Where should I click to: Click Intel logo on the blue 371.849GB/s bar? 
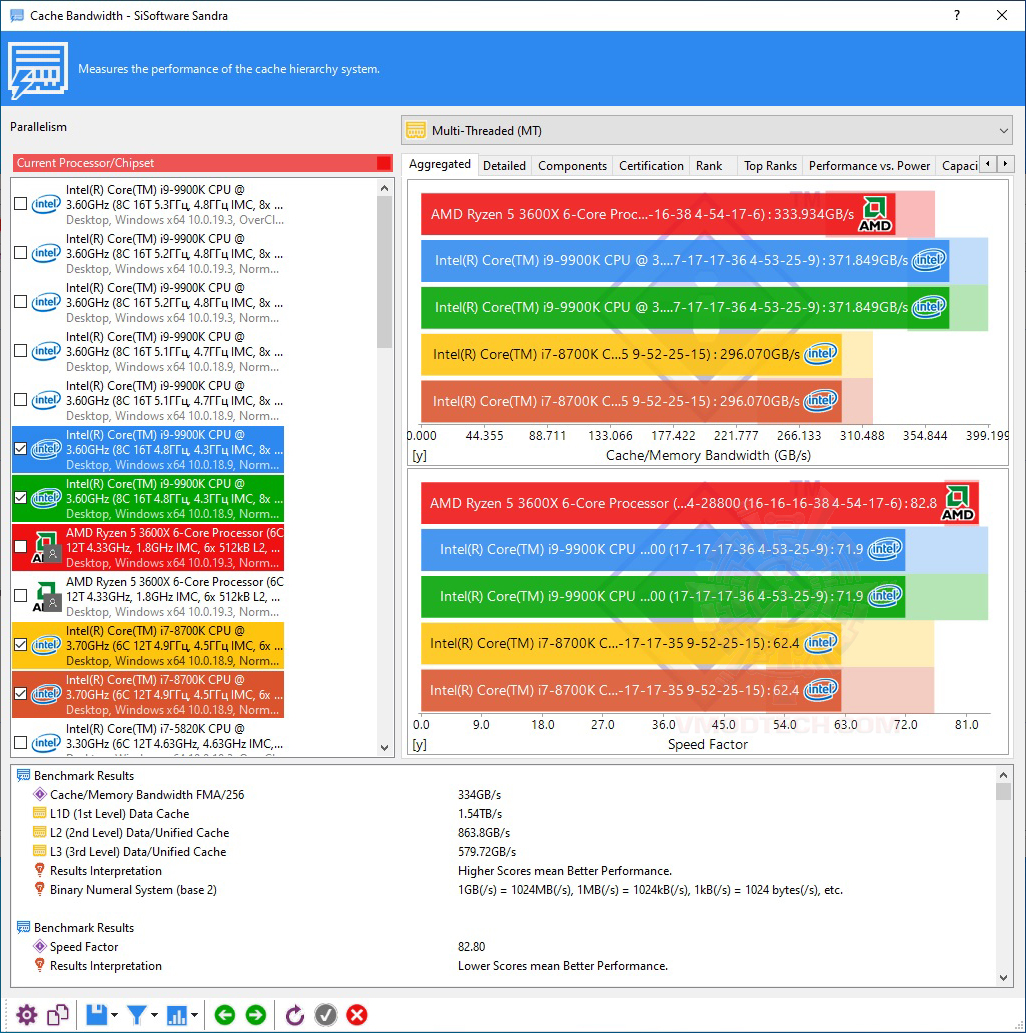pyautogui.click(x=929, y=260)
